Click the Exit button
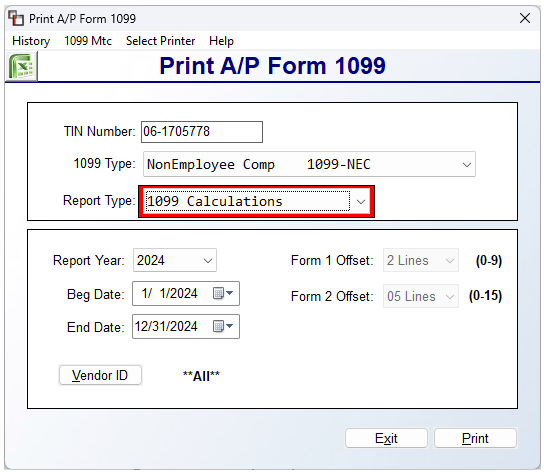 pyautogui.click(x=386, y=438)
